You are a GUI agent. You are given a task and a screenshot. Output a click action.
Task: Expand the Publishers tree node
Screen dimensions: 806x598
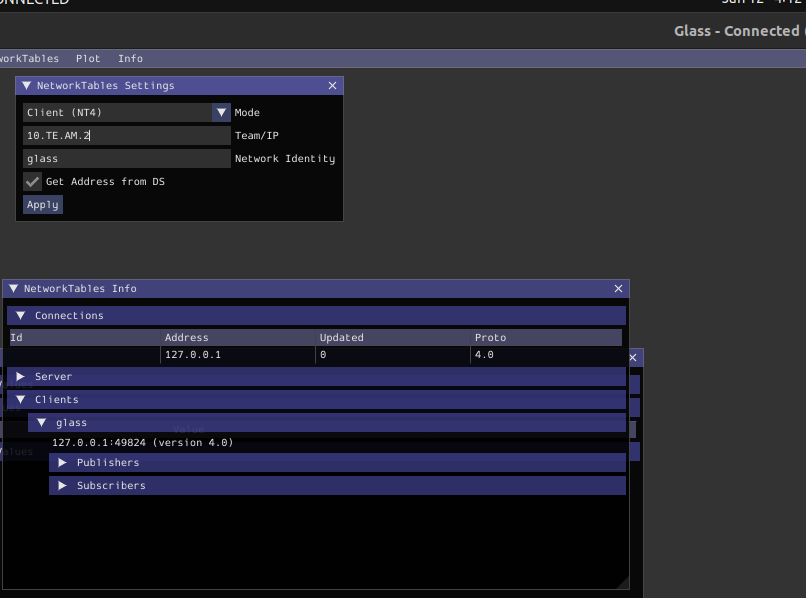coord(62,463)
